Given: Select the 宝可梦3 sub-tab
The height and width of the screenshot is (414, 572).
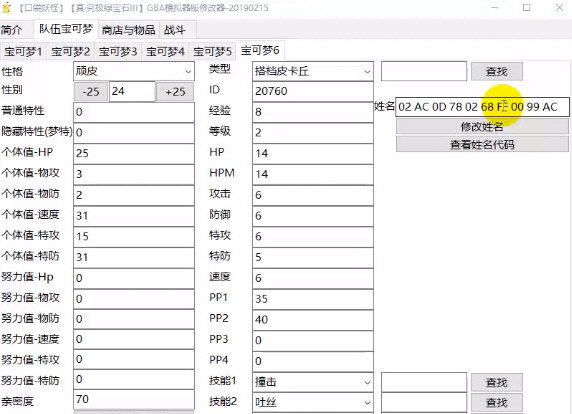Looking at the screenshot, I should click(x=118, y=51).
